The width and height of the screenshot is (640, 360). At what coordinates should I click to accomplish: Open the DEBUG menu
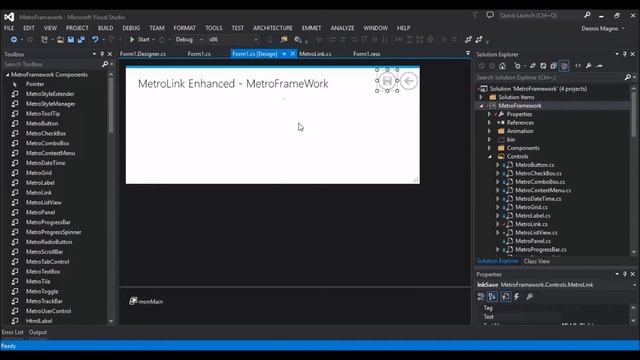(131, 28)
